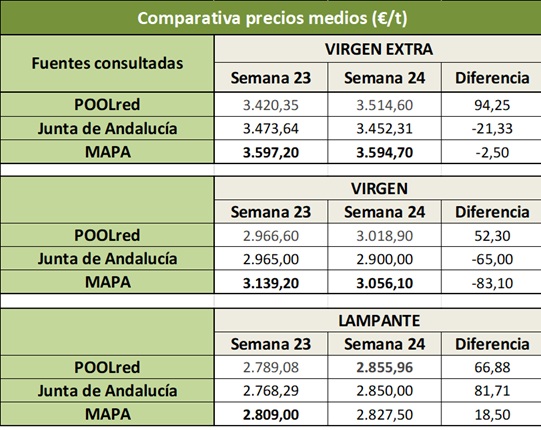
Task: Click the 'Diferencia' header under Virgen Extra
Action: tap(492, 78)
